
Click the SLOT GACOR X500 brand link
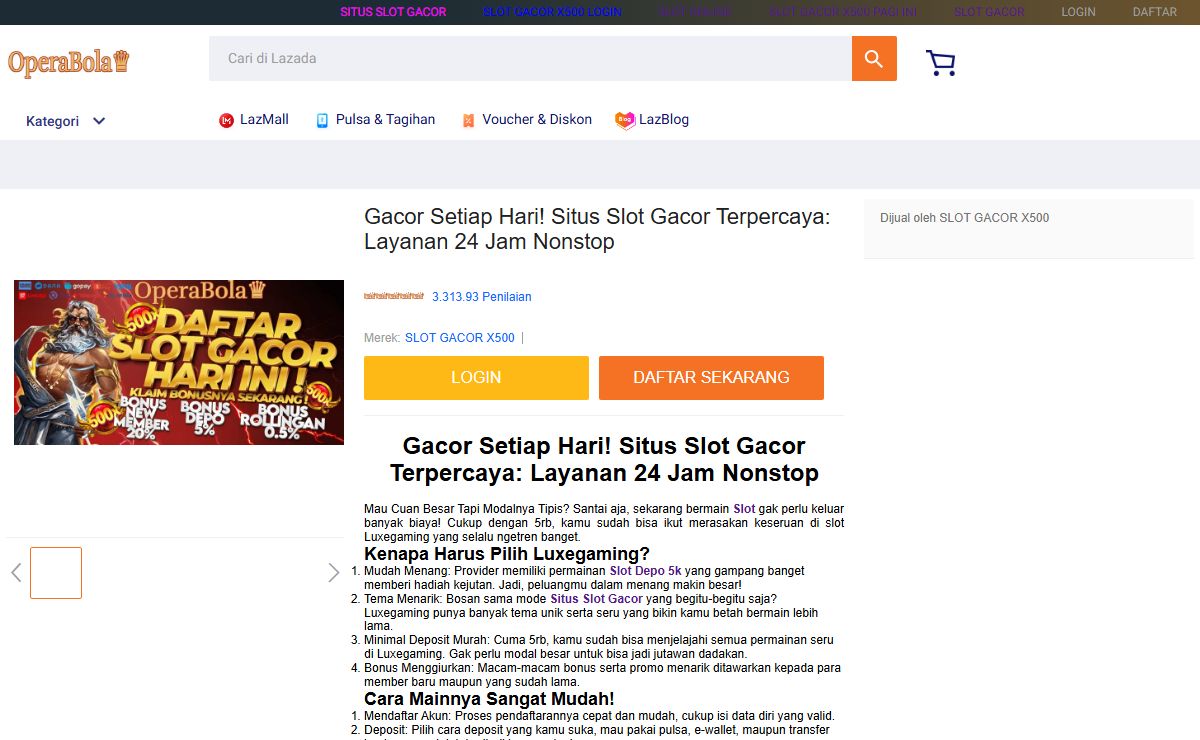pos(460,338)
